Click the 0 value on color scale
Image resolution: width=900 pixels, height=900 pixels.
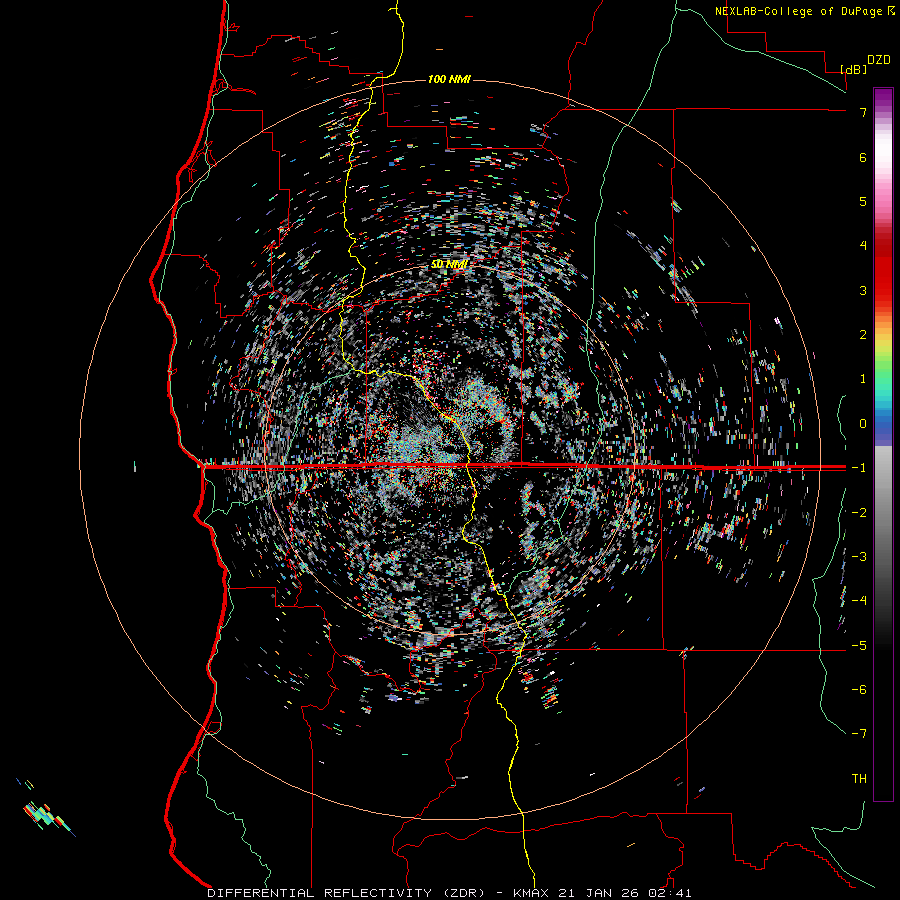pyautogui.click(x=863, y=424)
